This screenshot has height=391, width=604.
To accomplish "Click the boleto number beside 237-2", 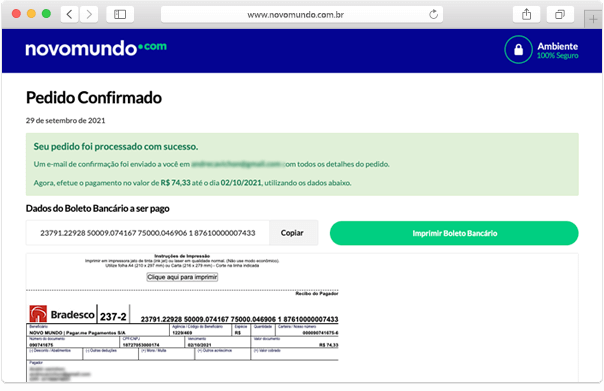I will (239, 319).
